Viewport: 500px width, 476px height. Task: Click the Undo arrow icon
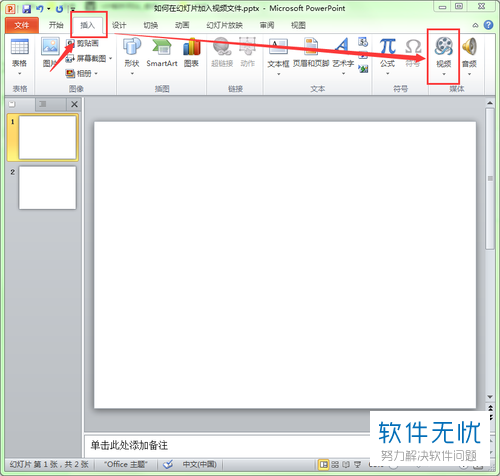pos(40,9)
